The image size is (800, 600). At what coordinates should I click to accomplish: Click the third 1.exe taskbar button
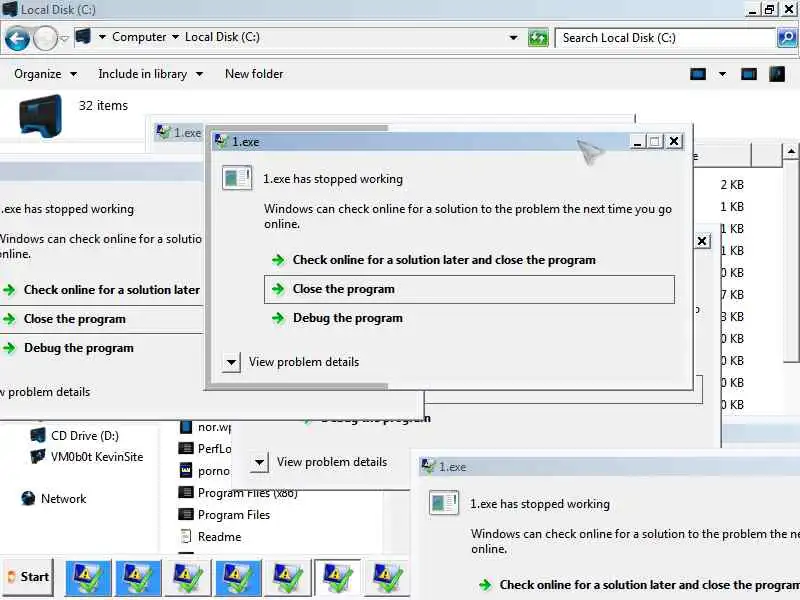coord(188,578)
